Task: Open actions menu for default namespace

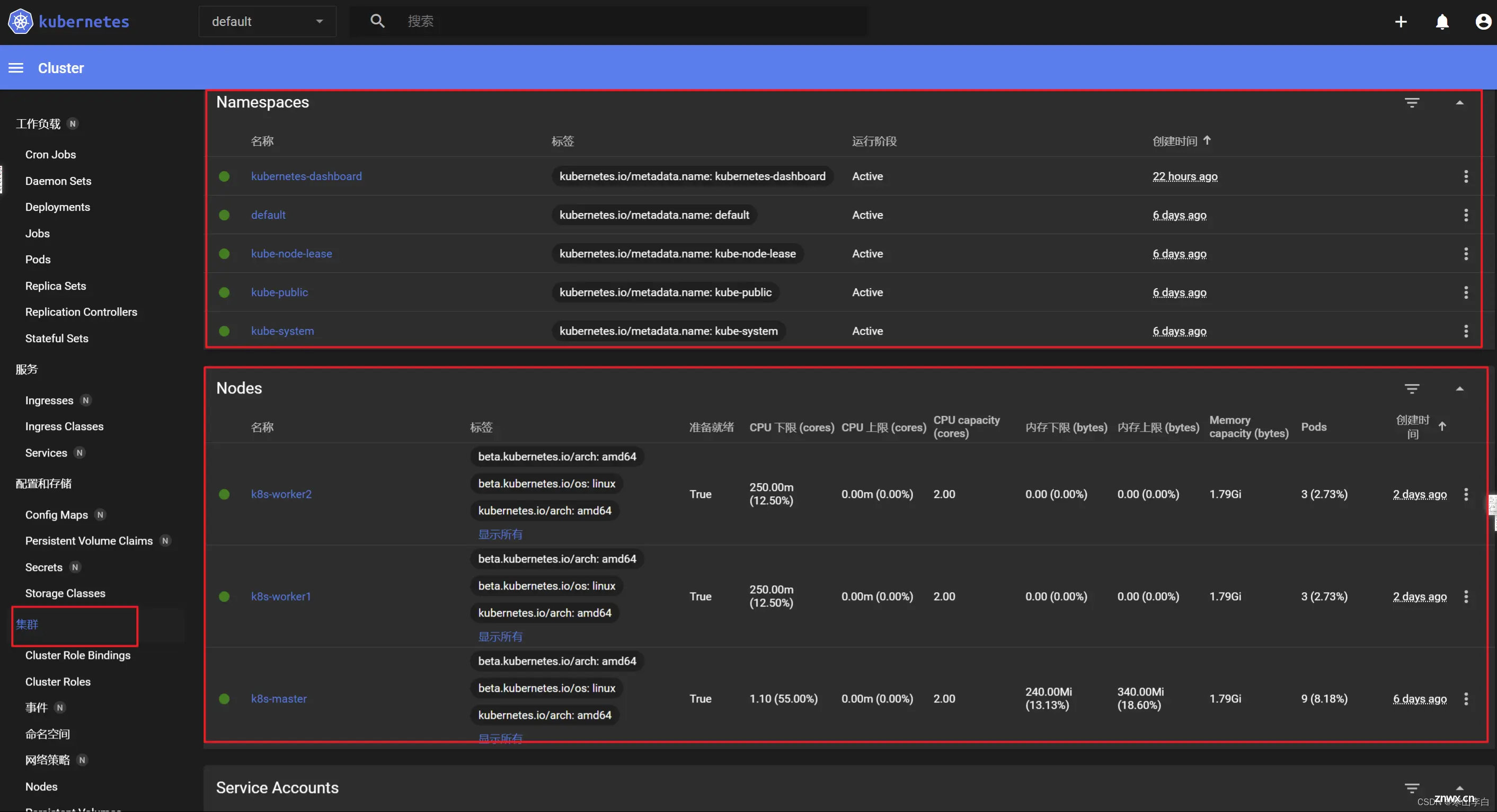Action: (1466, 215)
